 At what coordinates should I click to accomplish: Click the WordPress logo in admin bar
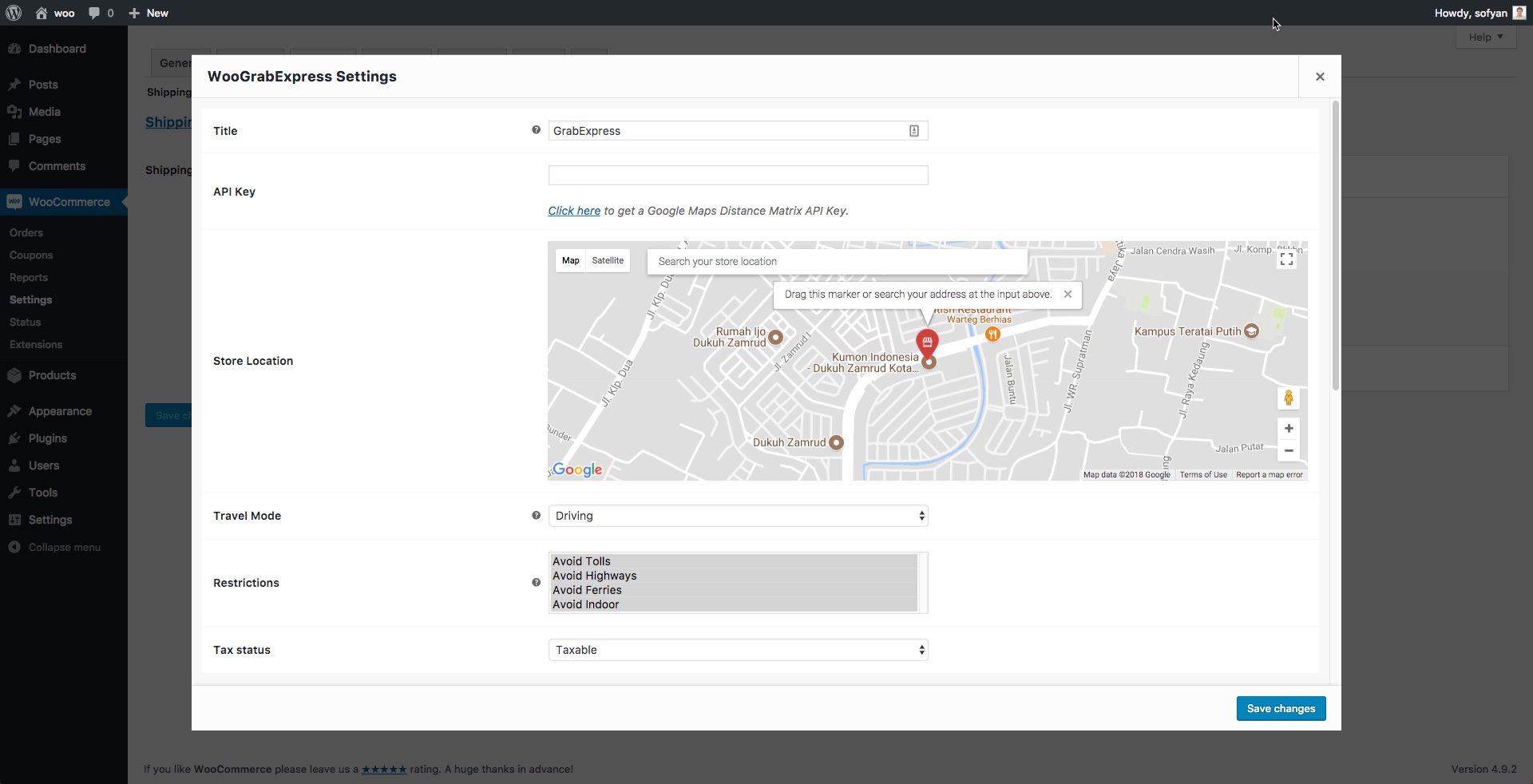coord(14,13)
